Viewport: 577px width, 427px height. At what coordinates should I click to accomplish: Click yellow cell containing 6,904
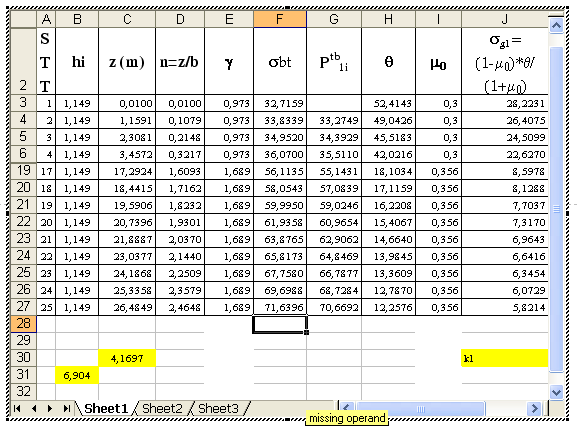[x=77, y=375]
